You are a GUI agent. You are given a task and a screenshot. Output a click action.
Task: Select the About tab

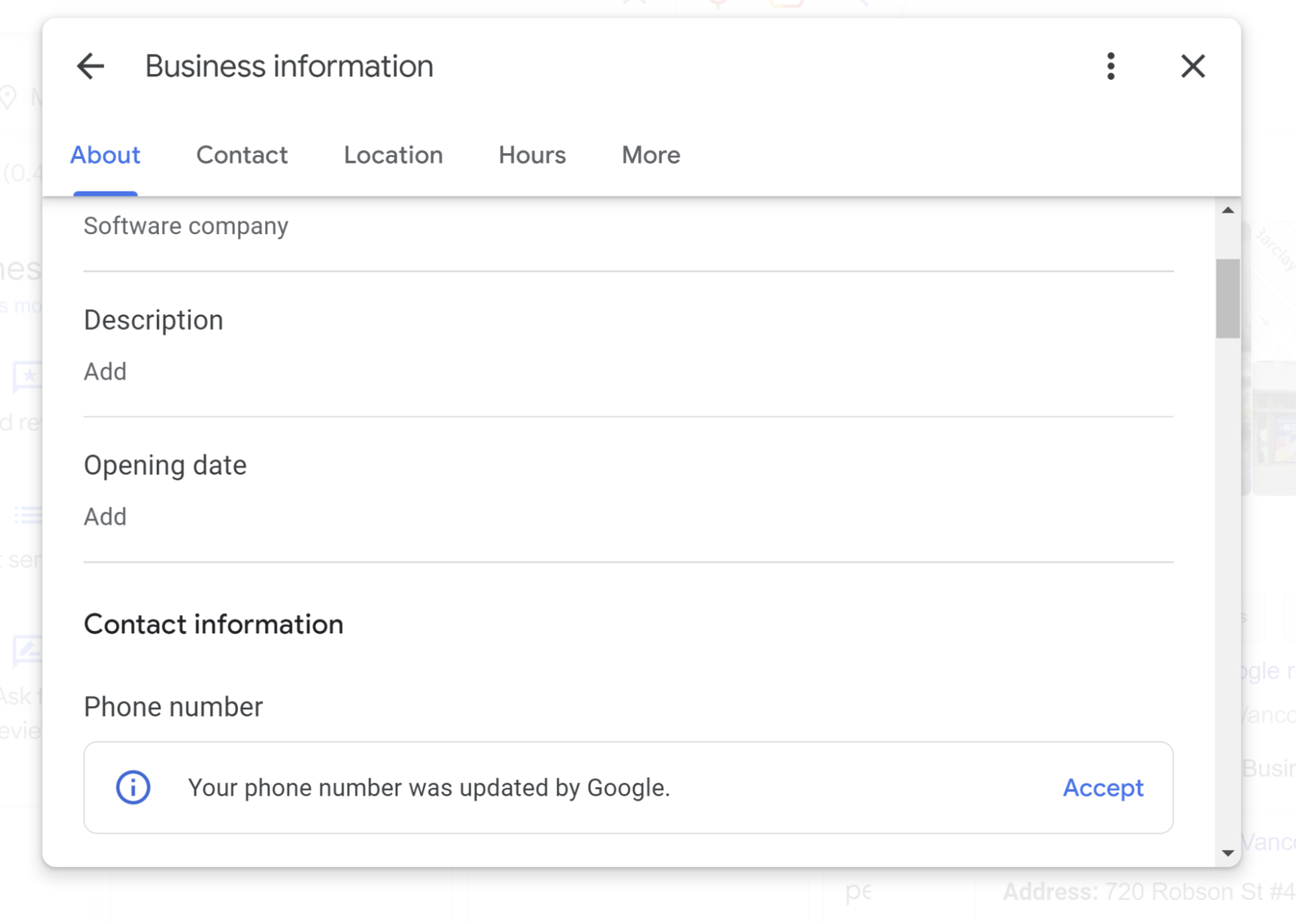click(105, 155)
